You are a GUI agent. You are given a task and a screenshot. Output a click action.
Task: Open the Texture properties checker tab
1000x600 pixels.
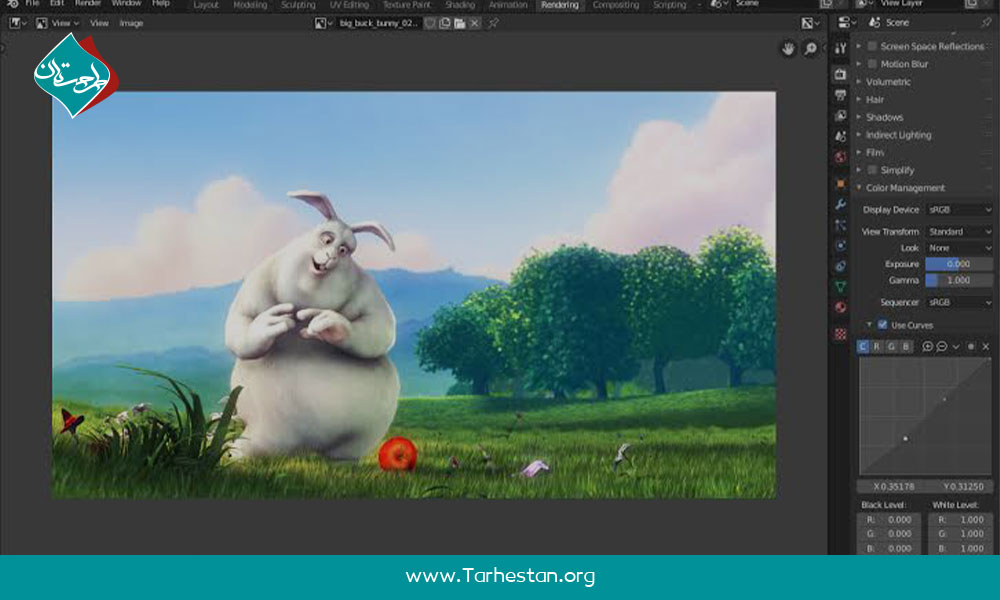(841, 334)
